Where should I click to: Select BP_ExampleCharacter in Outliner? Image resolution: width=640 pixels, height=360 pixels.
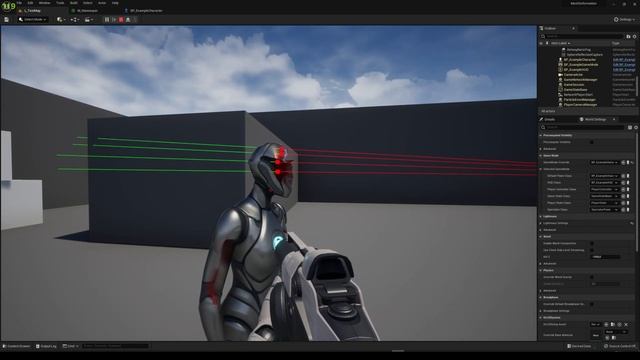pyautogui.click(x=580, y=60)
